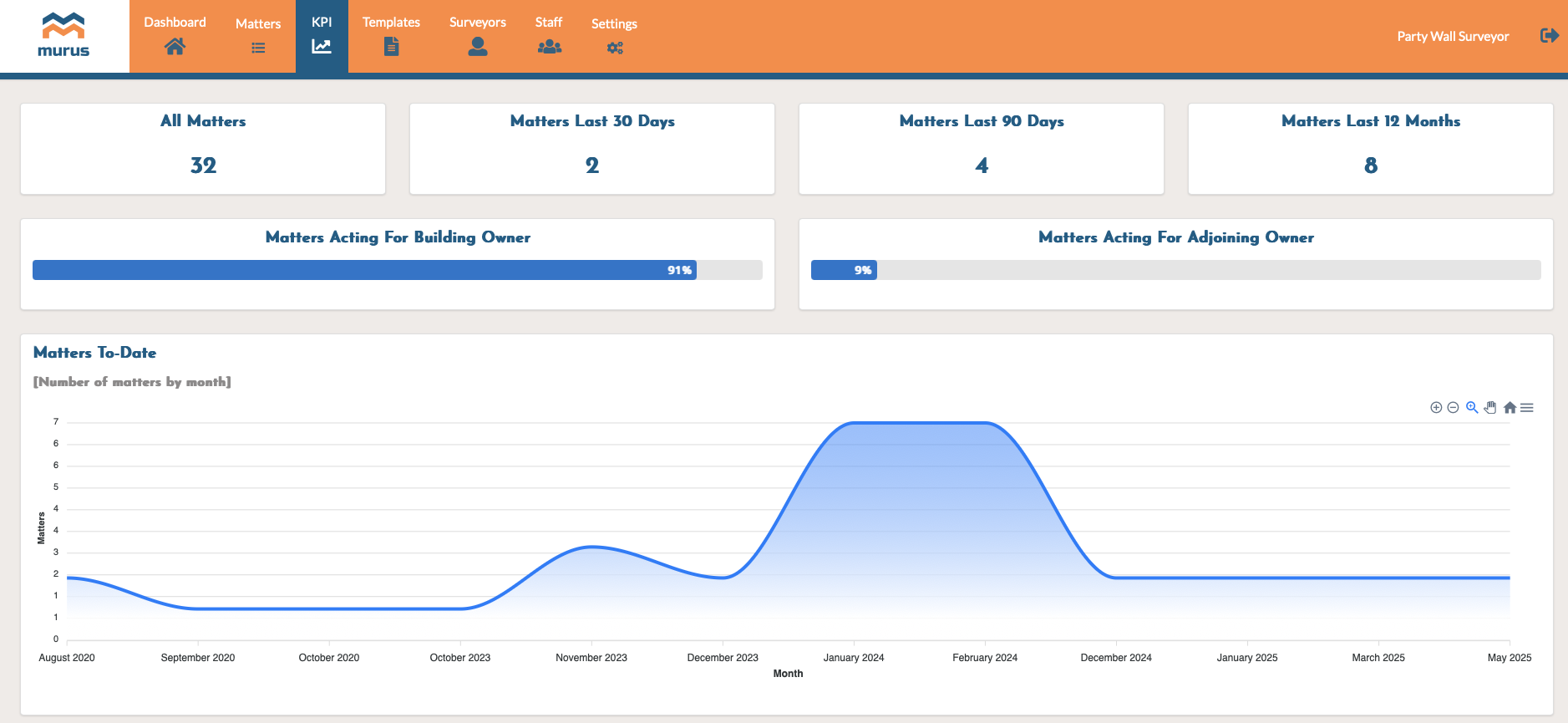
Task: Click the August 2020 axis label
Action: 67,658
